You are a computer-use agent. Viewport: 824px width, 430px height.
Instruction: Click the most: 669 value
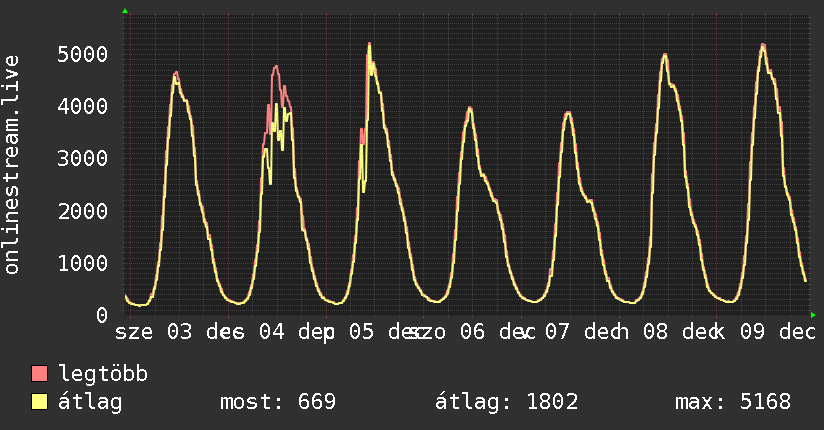(x=278, y=402)
